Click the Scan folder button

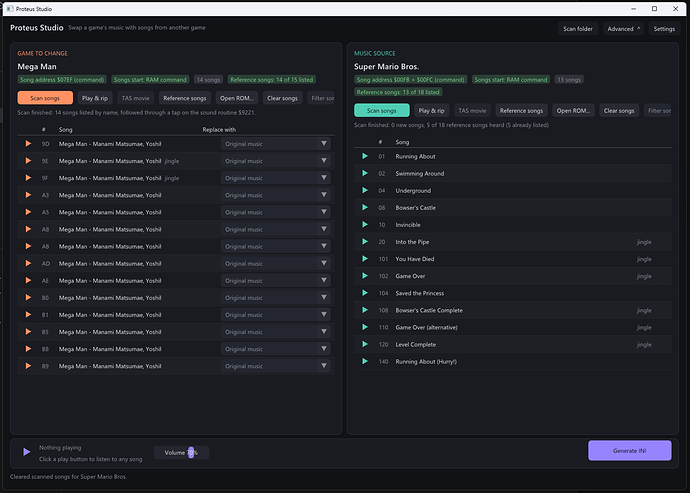(578, 29)
